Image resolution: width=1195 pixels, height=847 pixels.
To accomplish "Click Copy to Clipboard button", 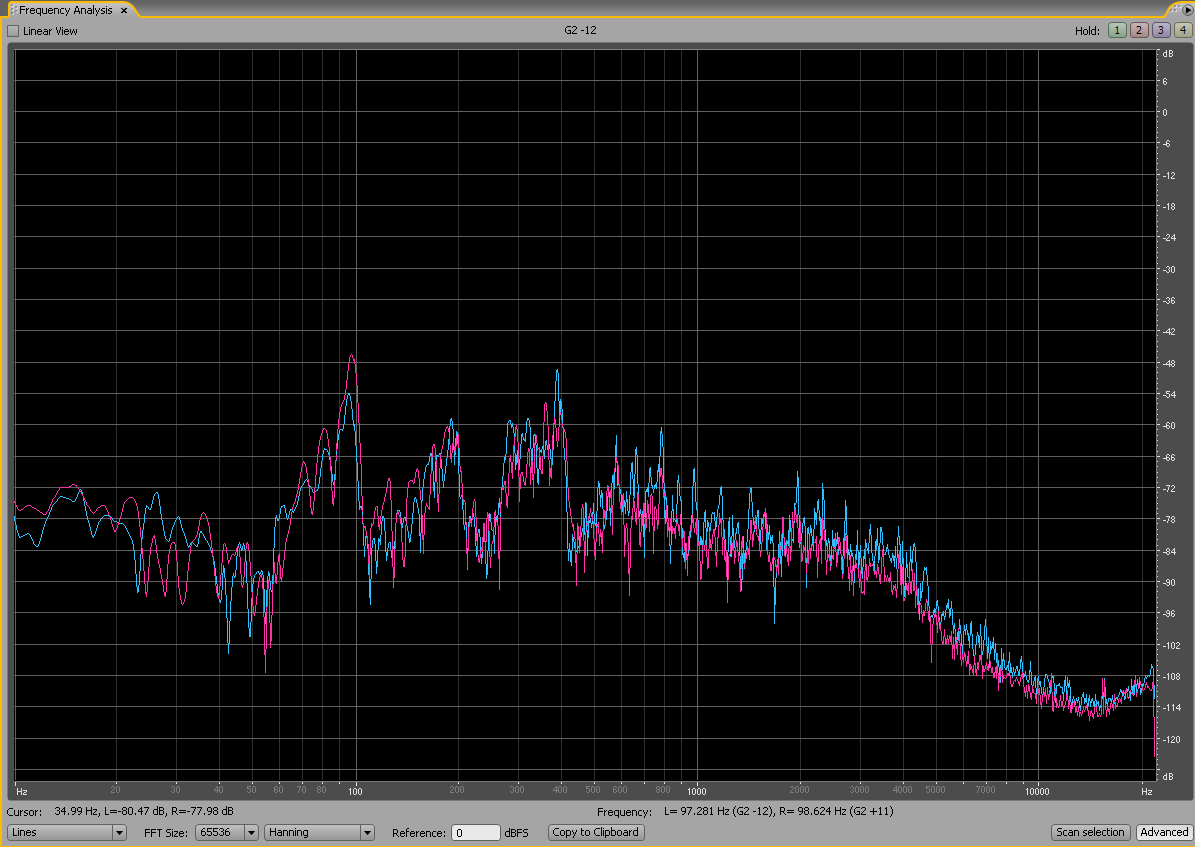I will (x=596, y=833).
